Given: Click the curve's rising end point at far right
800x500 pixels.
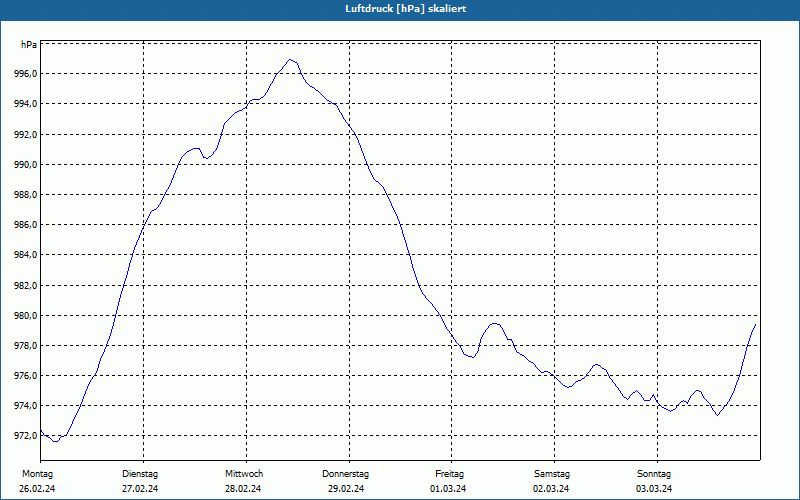Looking at the screenshot, I should 755,324.
